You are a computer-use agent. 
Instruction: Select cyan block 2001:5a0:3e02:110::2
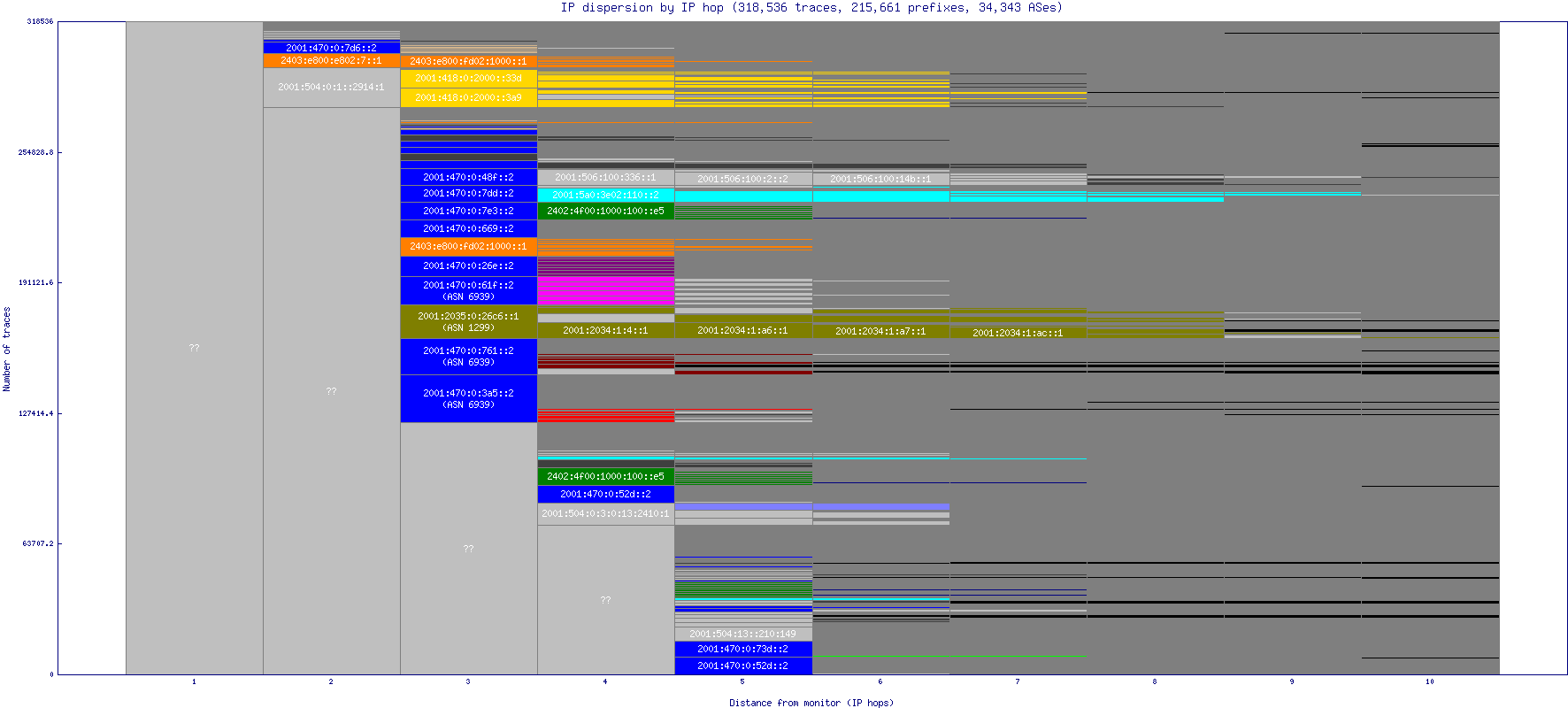[x=605, y=195]
